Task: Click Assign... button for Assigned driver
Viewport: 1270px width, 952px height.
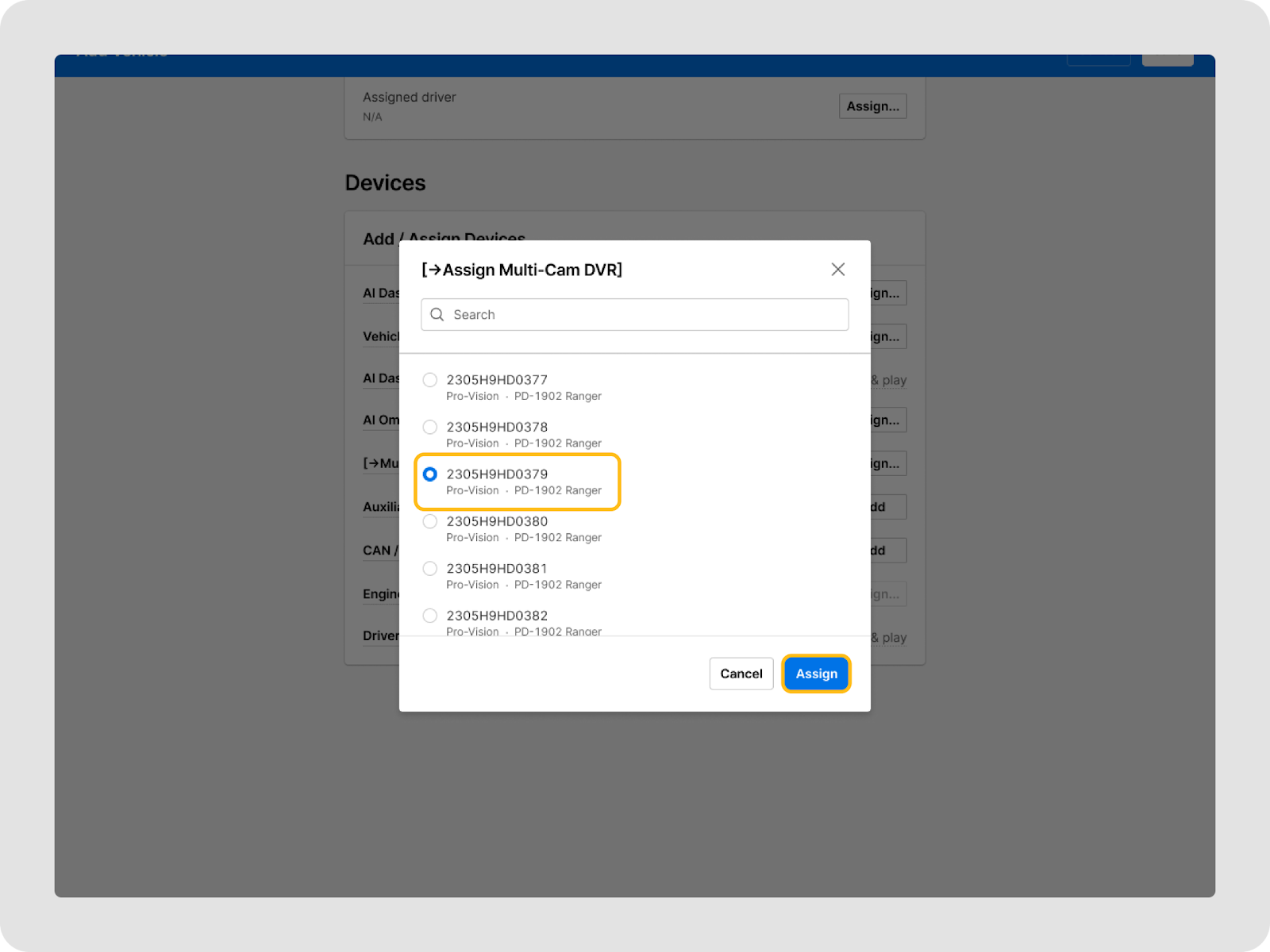Action: (x=872, y=106)
